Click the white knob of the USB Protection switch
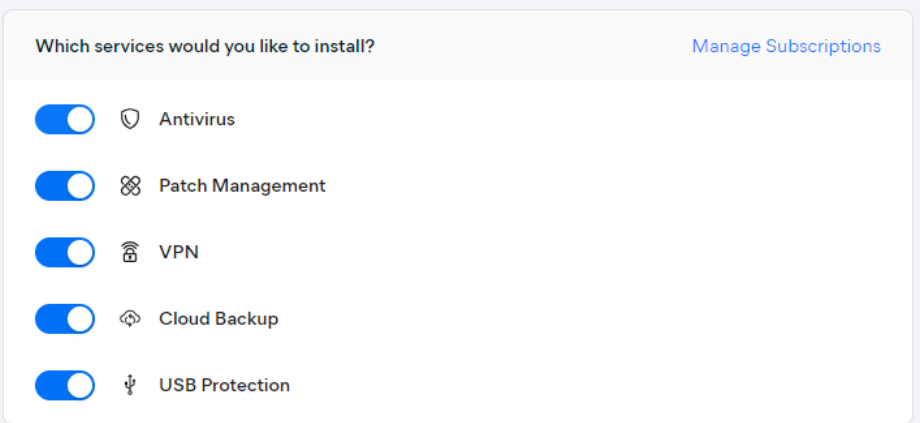 pyautogui.click(x=80, y=385)
